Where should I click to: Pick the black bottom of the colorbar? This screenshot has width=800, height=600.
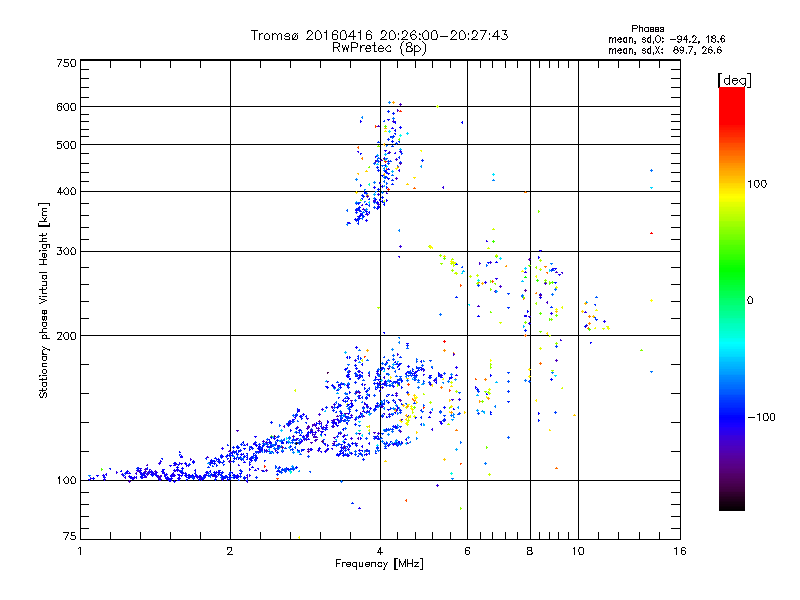click(x=732, y=503)
